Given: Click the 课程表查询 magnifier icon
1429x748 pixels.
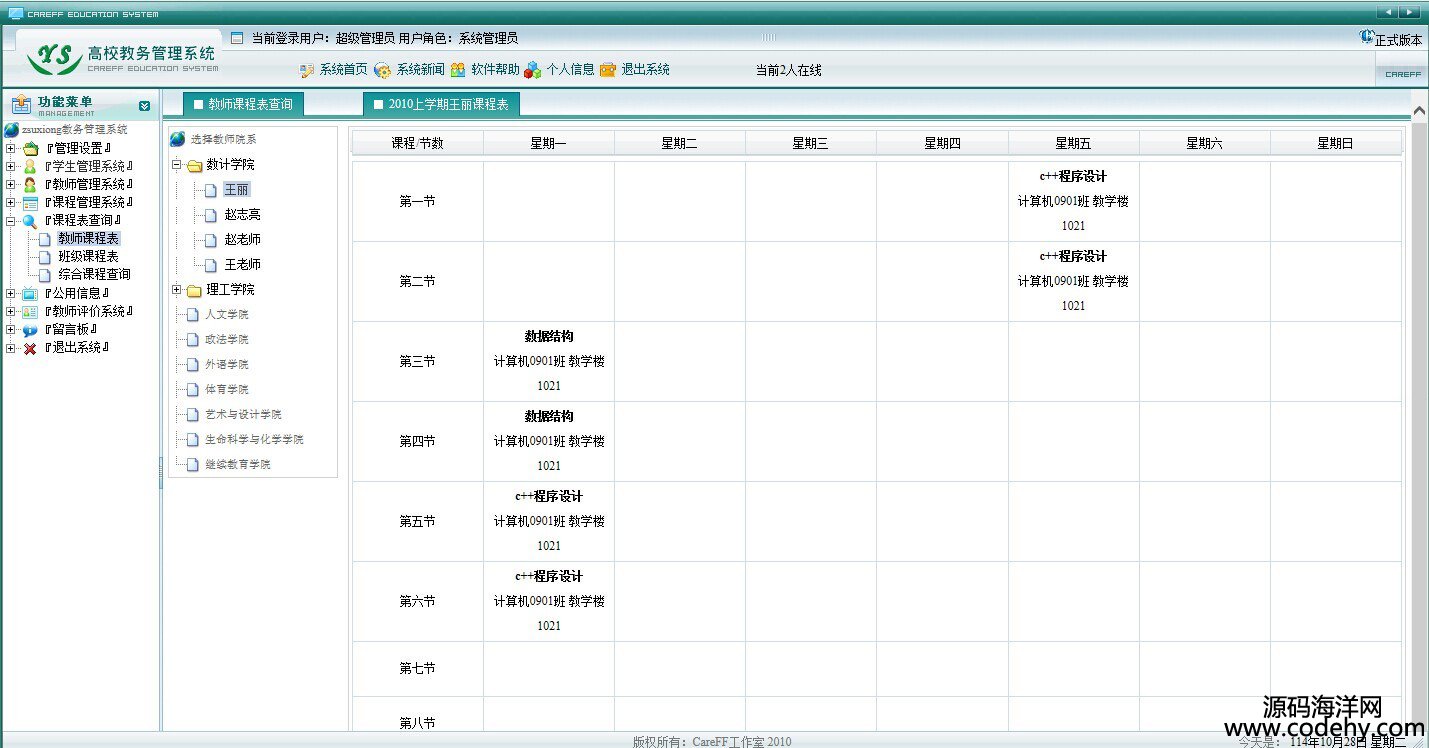Looking at the screenshot, I should [x=30, y=221].
